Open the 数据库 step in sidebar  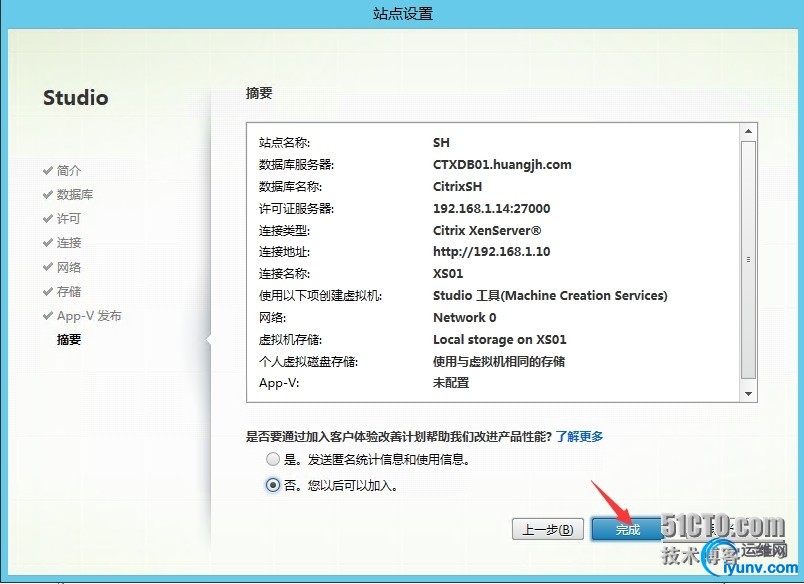75,194
